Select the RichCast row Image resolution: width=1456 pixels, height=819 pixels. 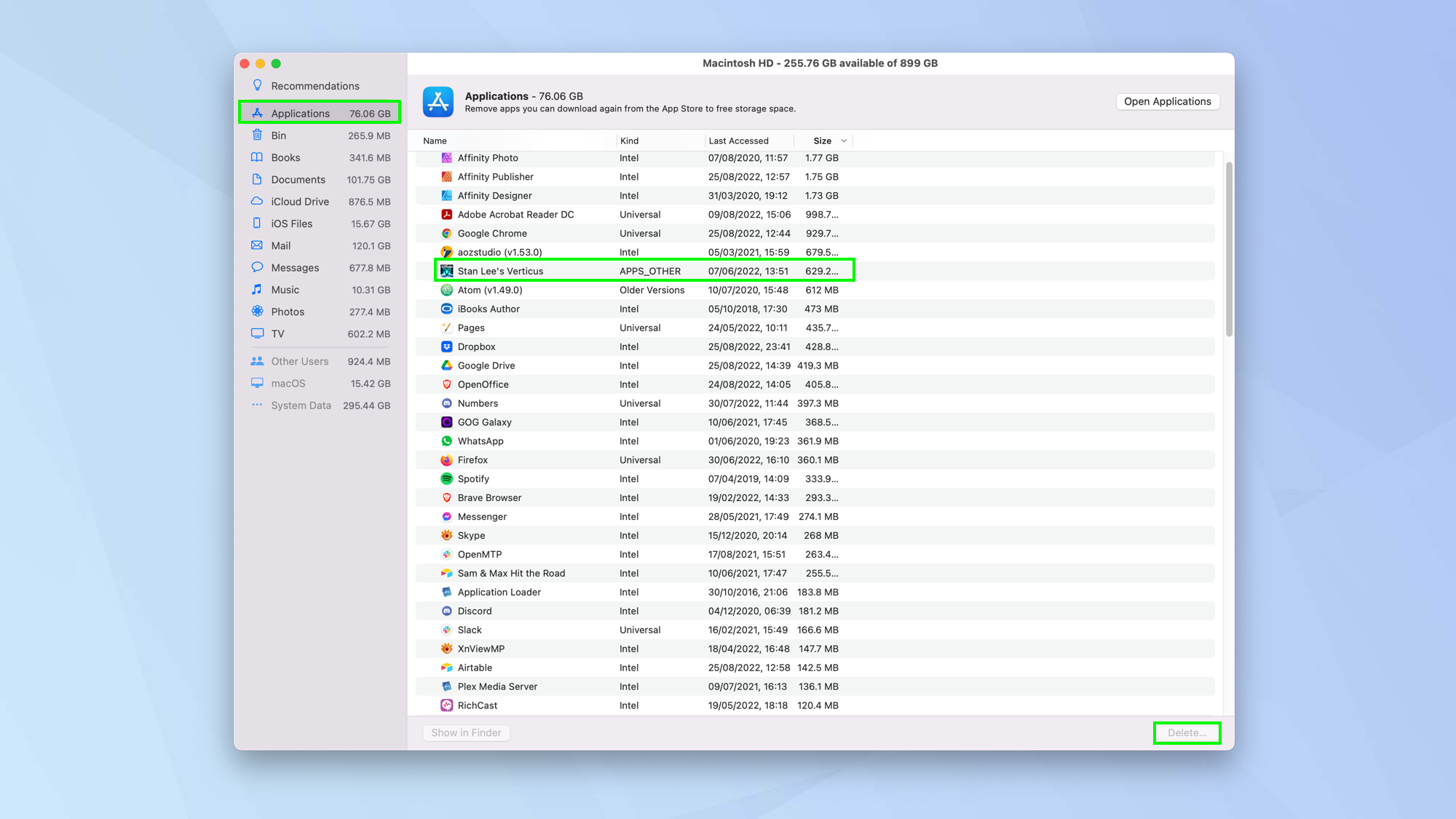point(815,705)
